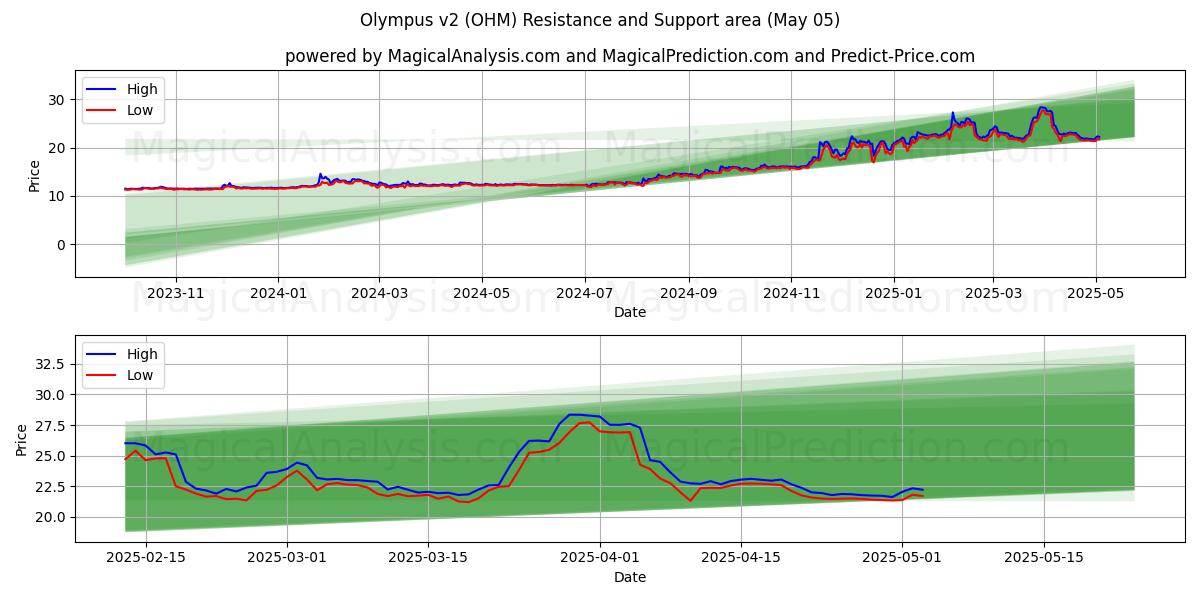The image size is (1200, 600).
Task: Click the '2025-03-01' date tick label
Action: (288, 558)
